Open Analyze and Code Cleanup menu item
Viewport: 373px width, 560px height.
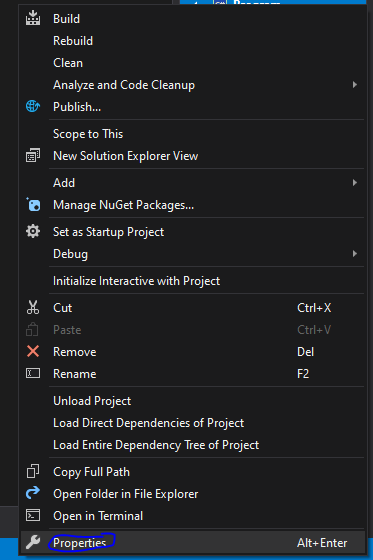pyautogui.click(x=192, y=85)
